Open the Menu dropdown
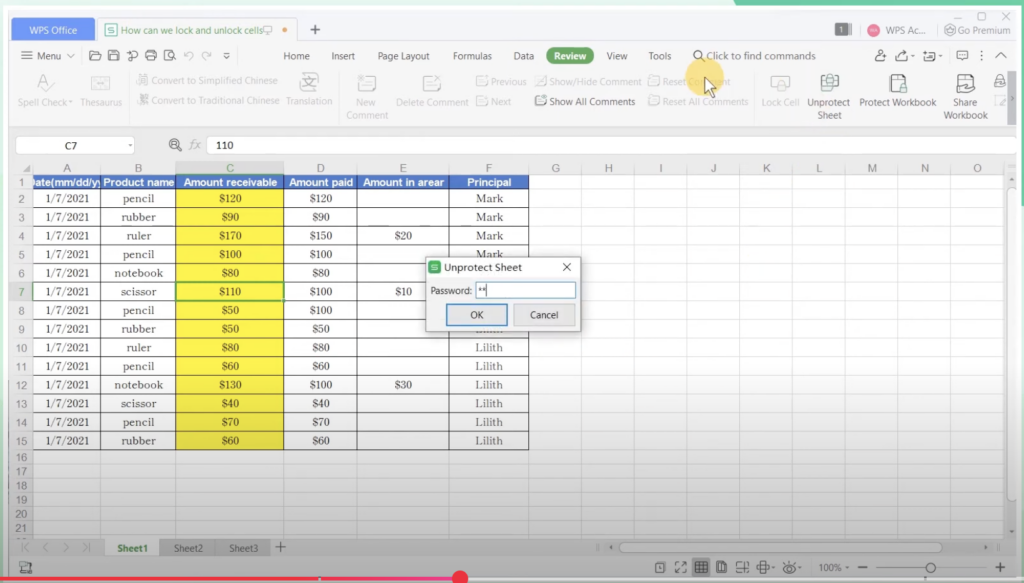The image size is (1024, 583). pyautogui.click(x=45, y=55)
